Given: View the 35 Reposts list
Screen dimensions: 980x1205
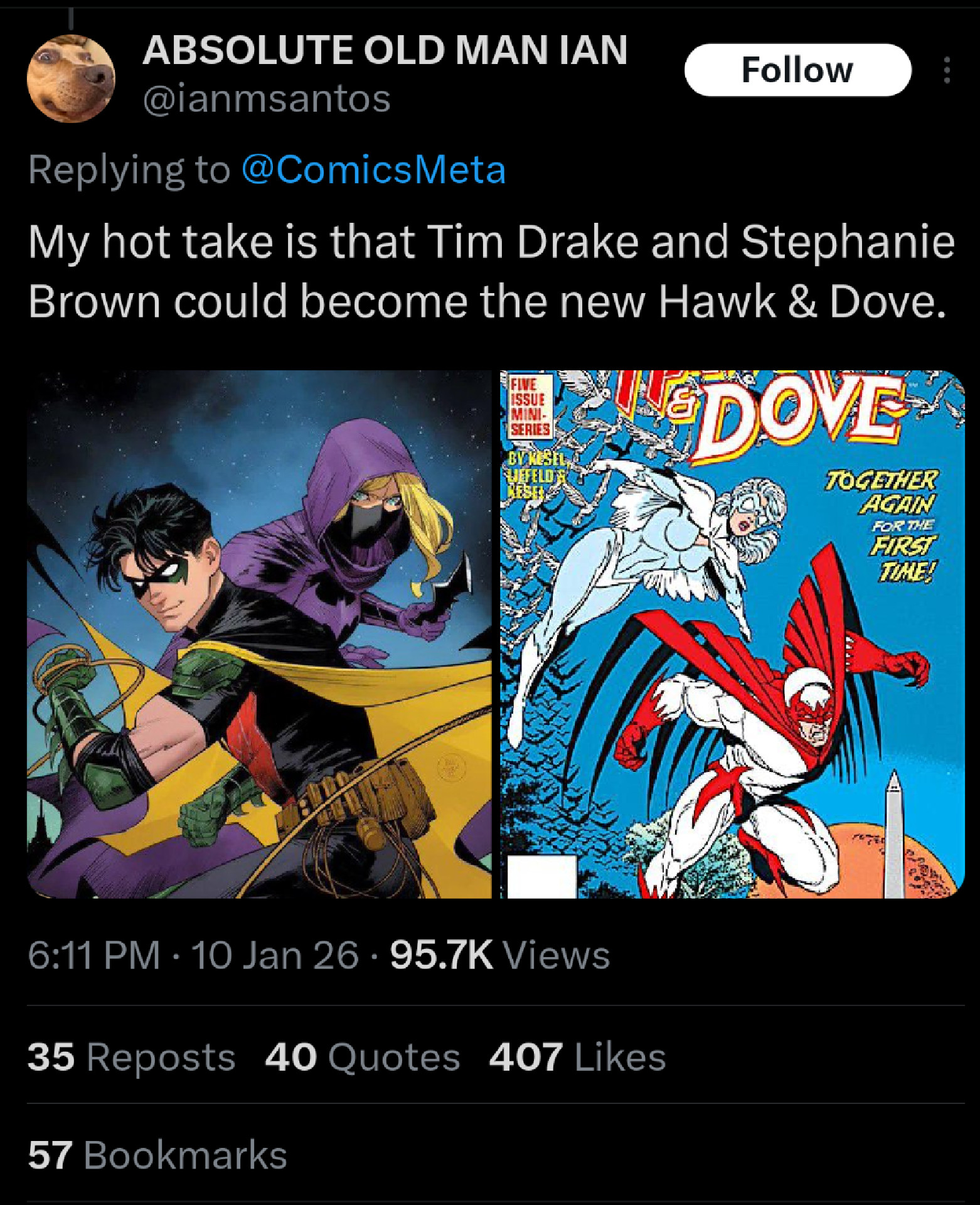Looking at the screenshot, I should coord(131,1057).
